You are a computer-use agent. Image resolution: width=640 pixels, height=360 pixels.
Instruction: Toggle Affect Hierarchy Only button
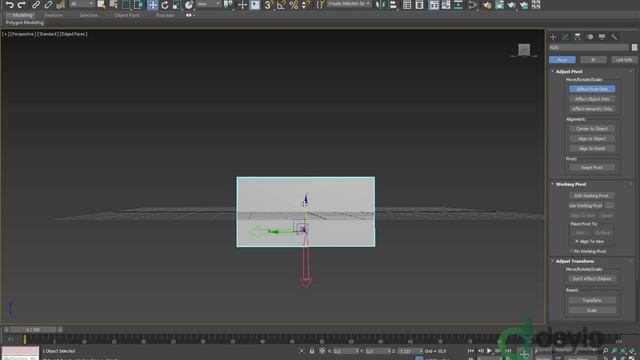click(592, 109)
